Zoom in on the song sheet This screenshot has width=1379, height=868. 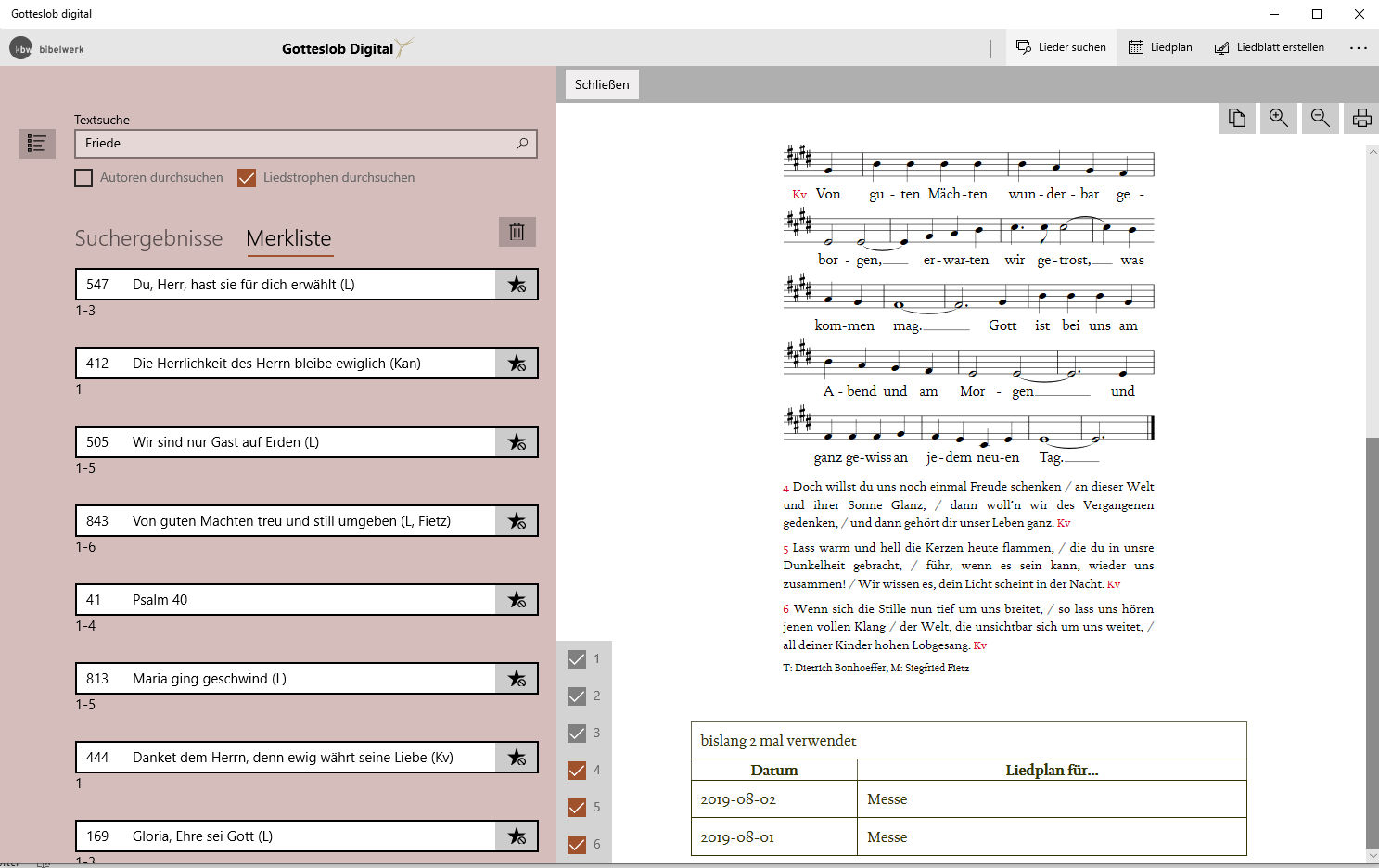[x=1278, y=118]
